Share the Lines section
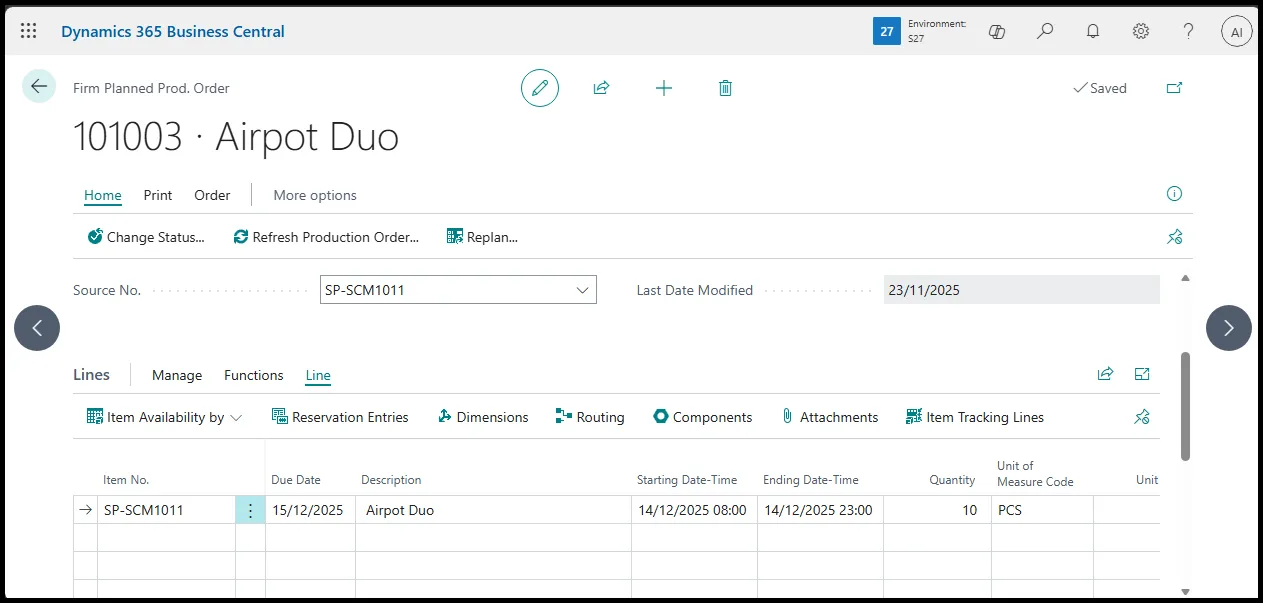Image resolution: width=1263 pixels, height=603 pixels. tap(1105, 374)
